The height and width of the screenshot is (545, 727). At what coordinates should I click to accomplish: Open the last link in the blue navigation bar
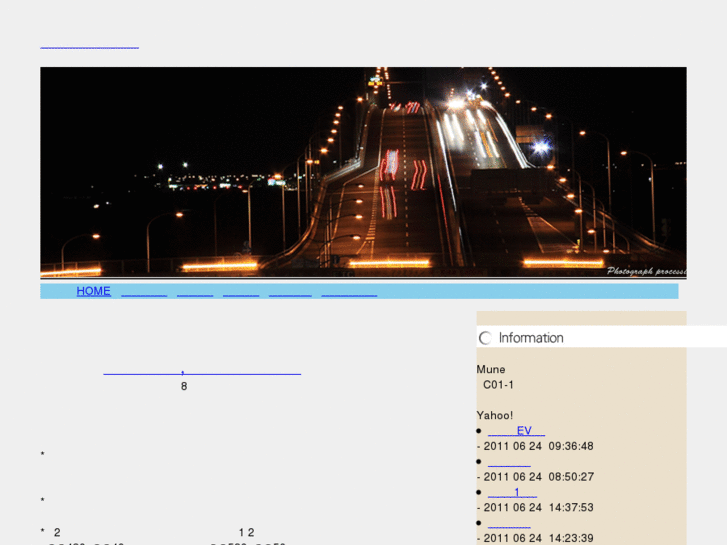point(349,291)
